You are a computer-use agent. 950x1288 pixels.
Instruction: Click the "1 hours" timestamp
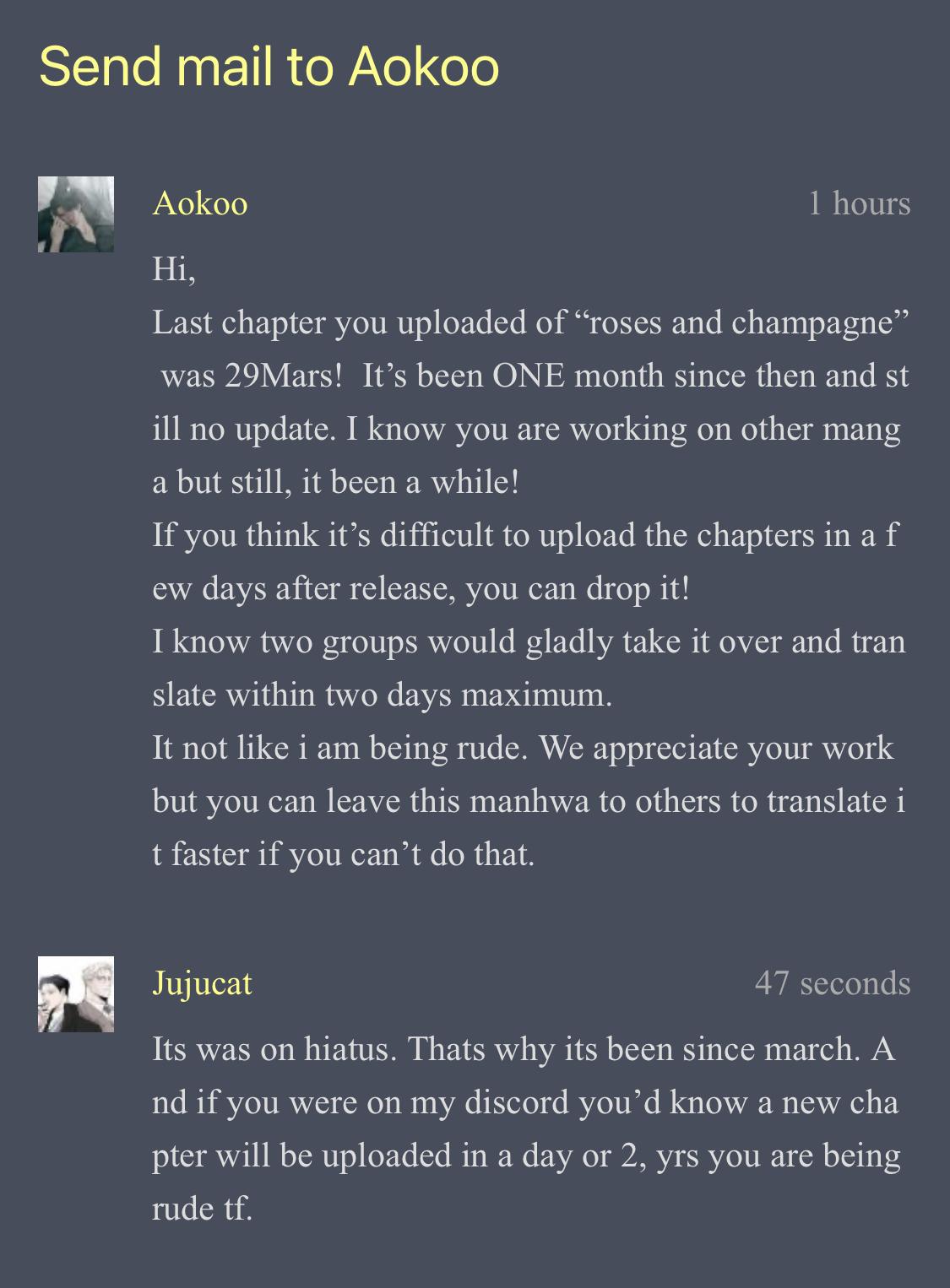tap(859, 203)
